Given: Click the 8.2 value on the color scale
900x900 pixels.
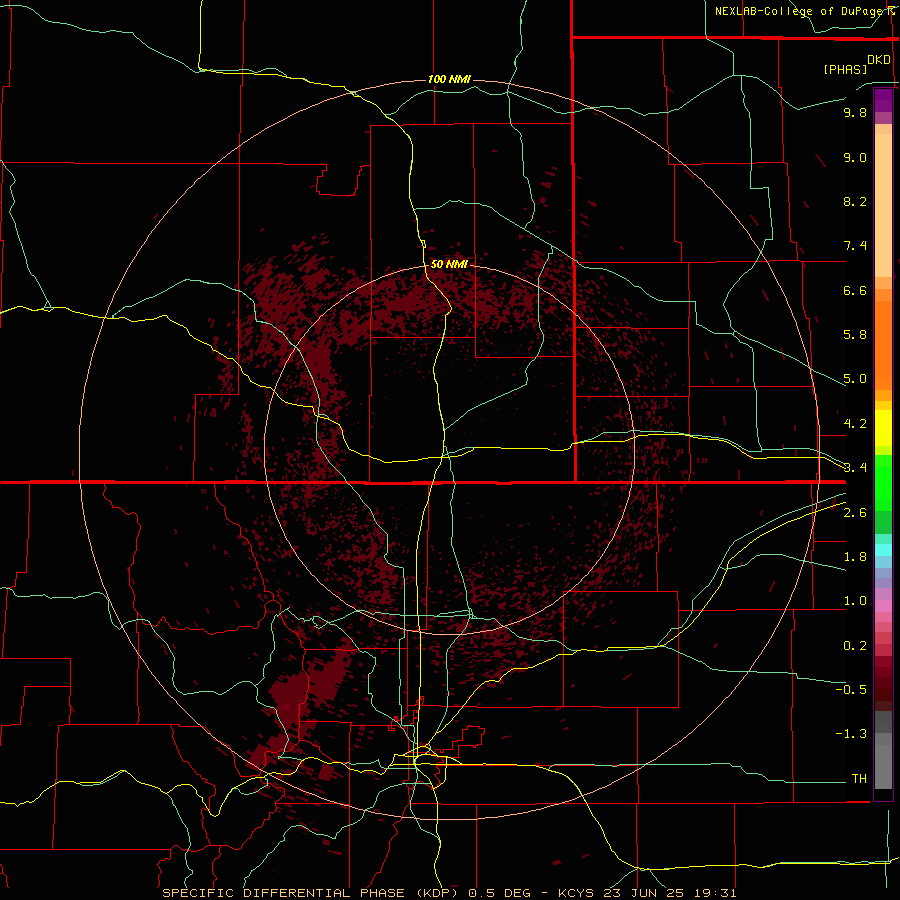Looking at the screenshot, I should (x=855, y=201).
